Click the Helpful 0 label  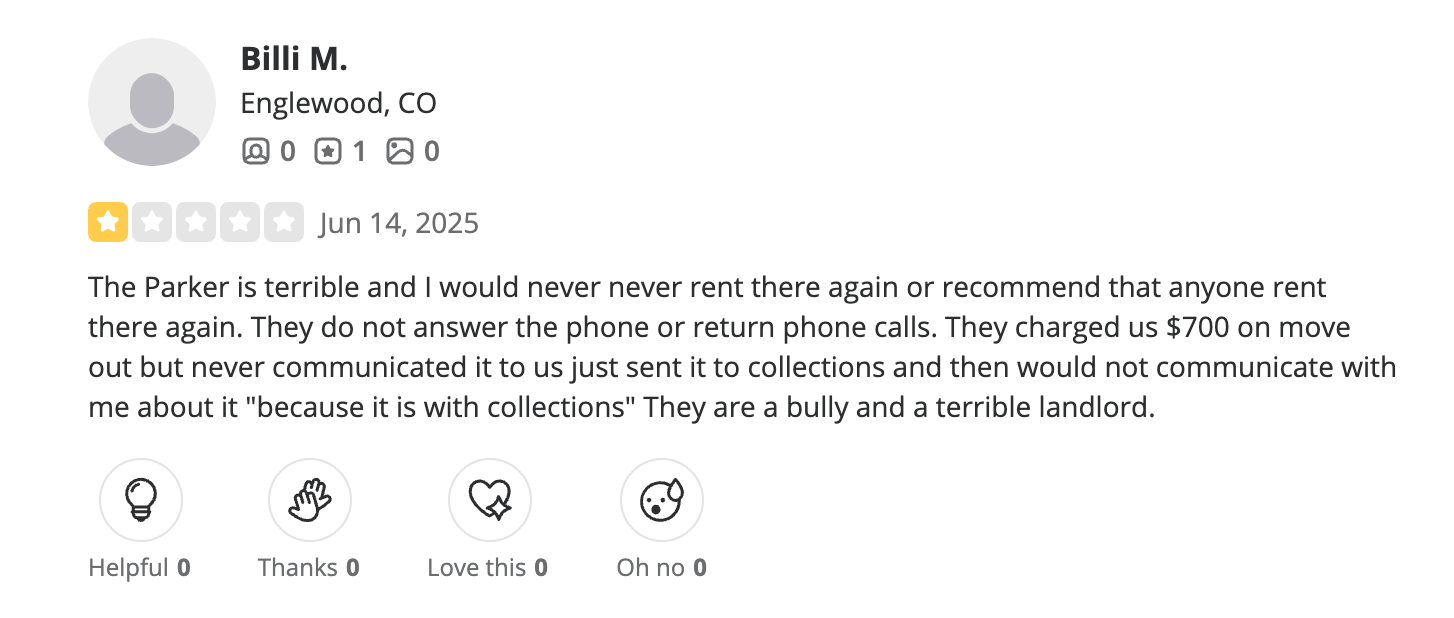pyautogui.click(x=140, y=568)
